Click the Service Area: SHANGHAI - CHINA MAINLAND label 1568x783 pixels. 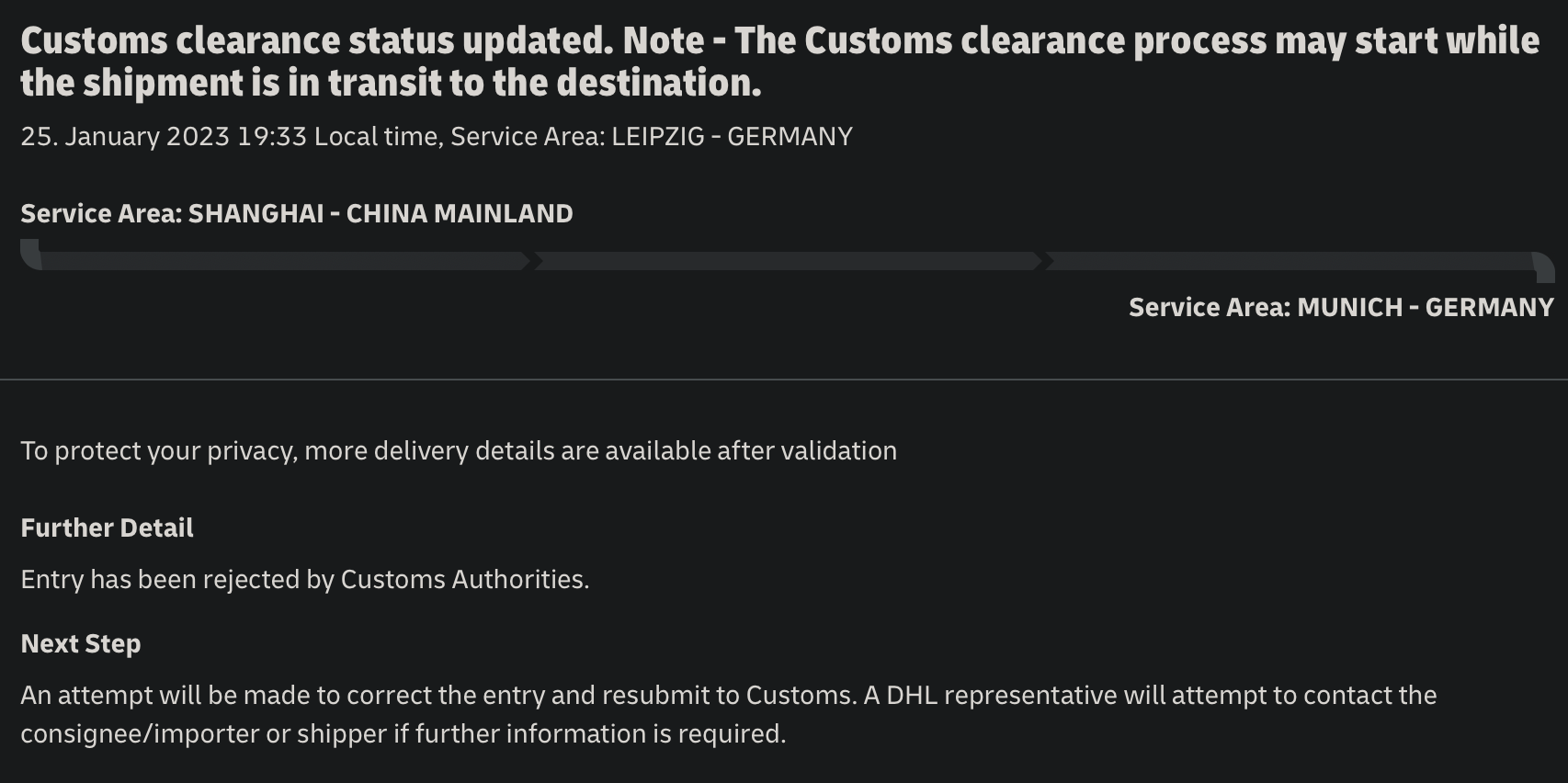tap(297, 213)
